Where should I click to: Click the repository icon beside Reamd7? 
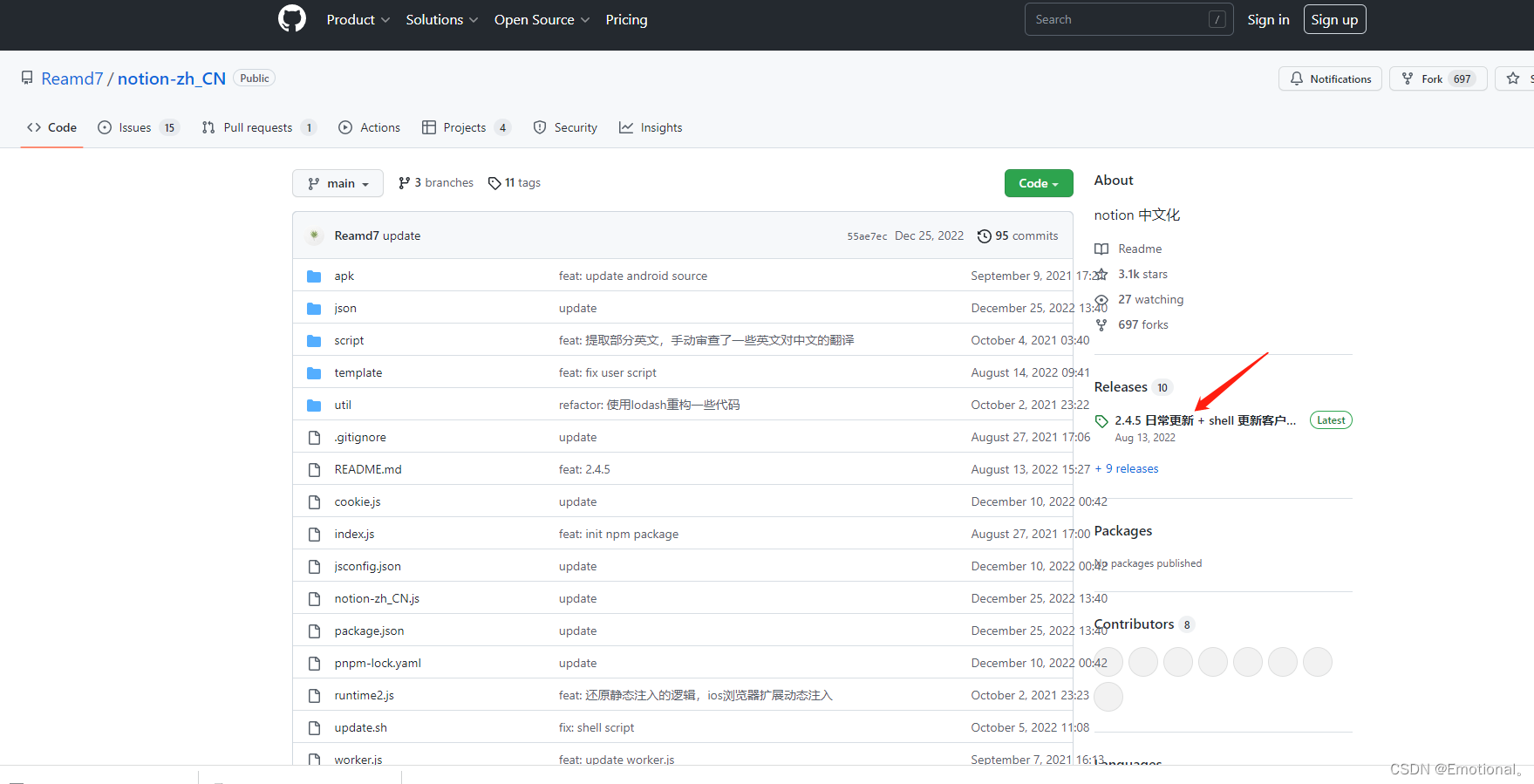coord(27,78)
